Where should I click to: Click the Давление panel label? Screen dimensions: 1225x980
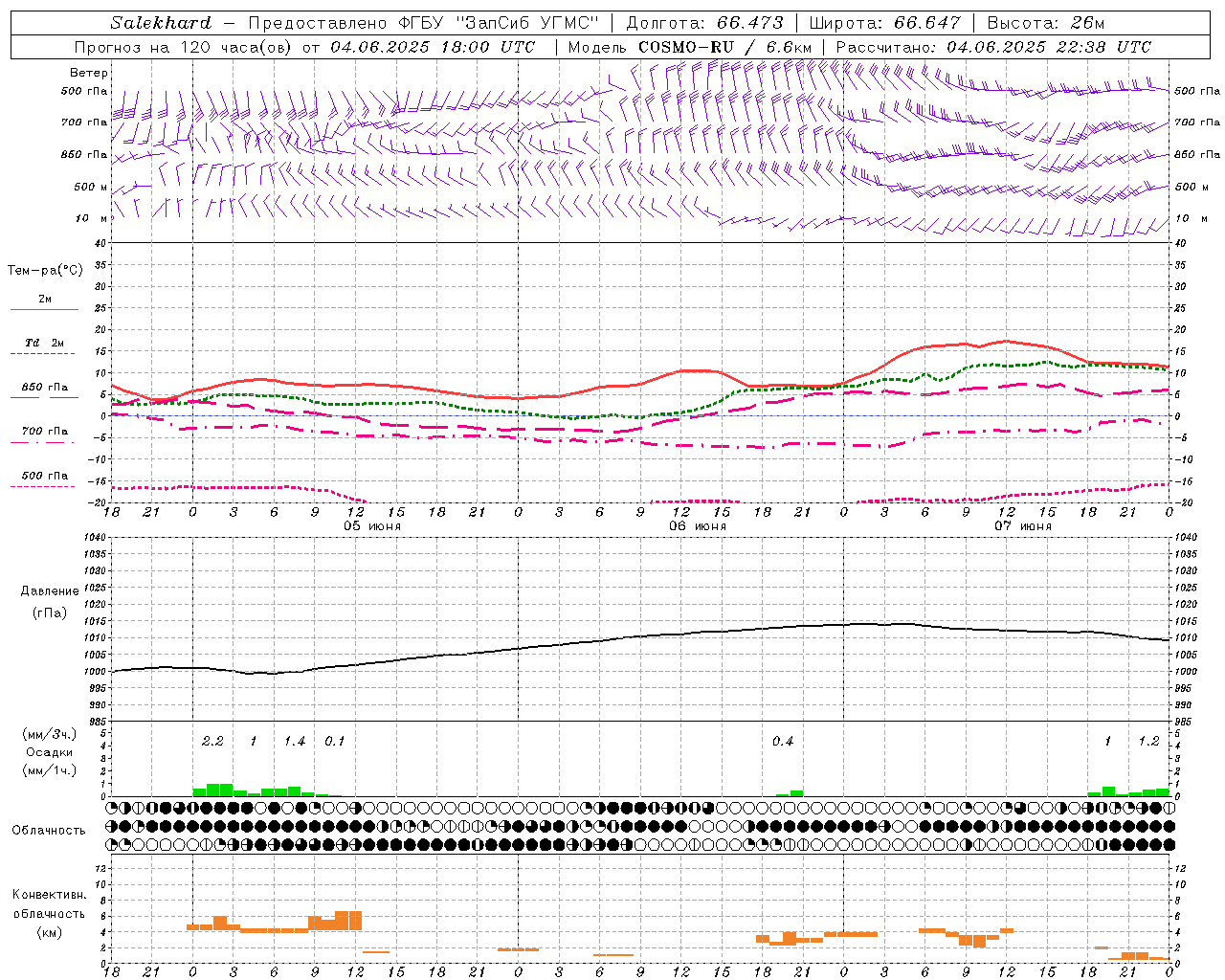[x=50, y=591]
